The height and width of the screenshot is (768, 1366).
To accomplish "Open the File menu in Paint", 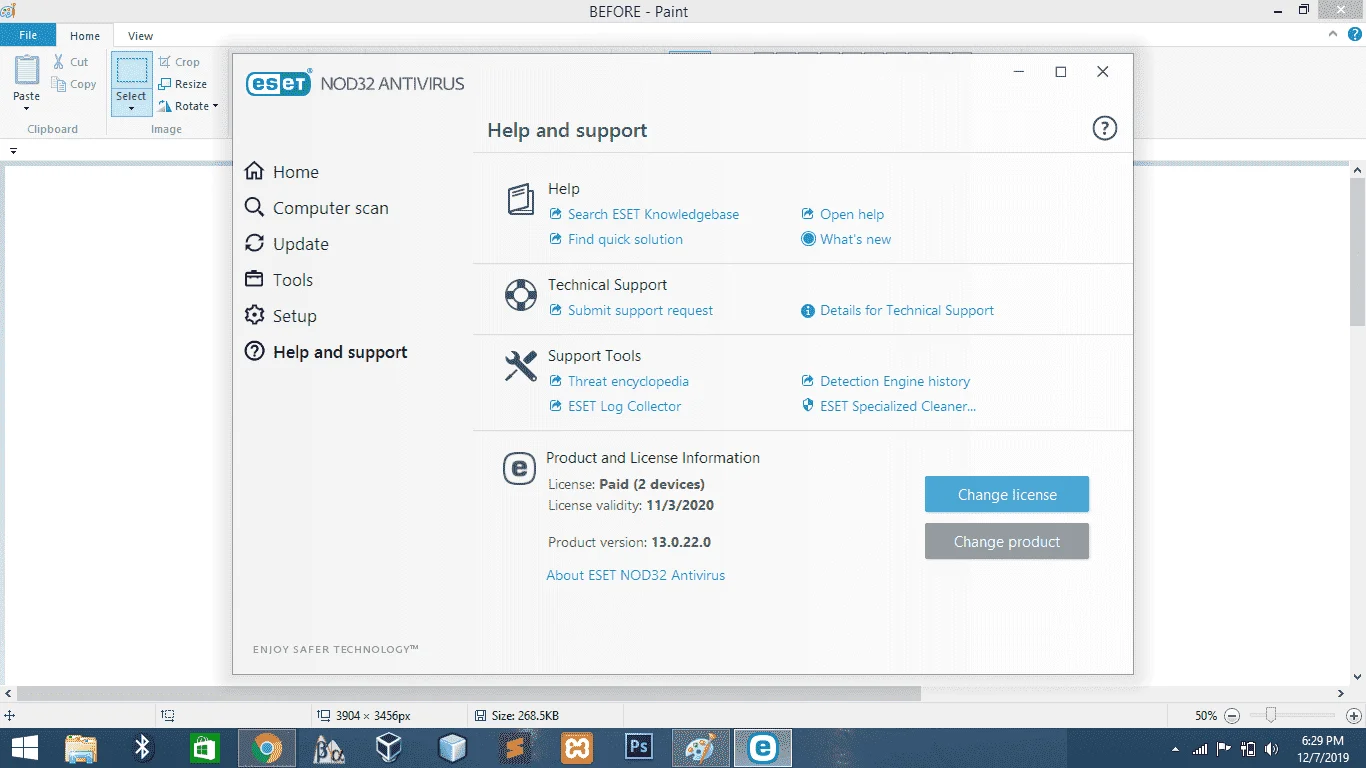I will pos(28,35).
